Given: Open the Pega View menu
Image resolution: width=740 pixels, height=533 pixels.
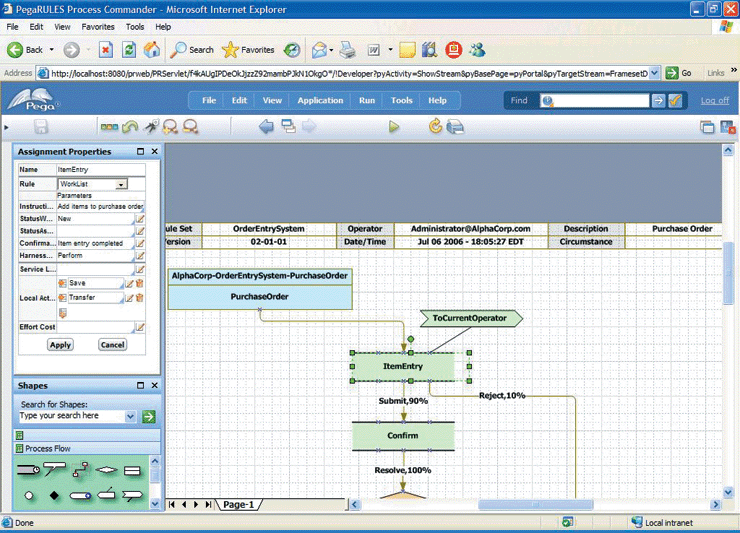Looking at the screenshot, I should pyautogui.click(x=272, y=100).
